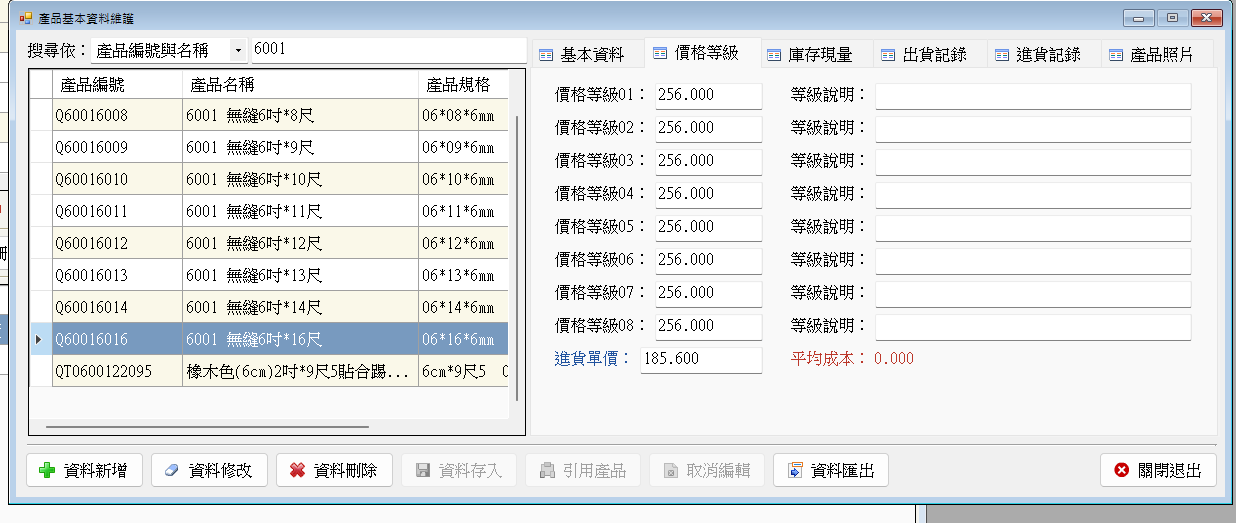This screenshot has height=523, width=1236.
Task: Click 等級說明 field for price level 01
Action: click(x=1033, y=95)
